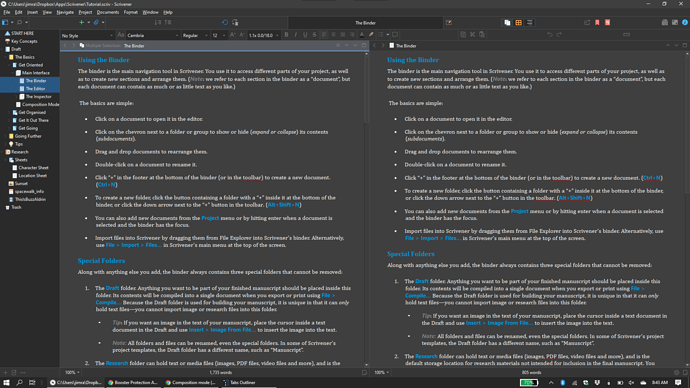Open text color swatch with underlined A
Viewport: 690px width, 388px height.
click(x=362, y=35)
